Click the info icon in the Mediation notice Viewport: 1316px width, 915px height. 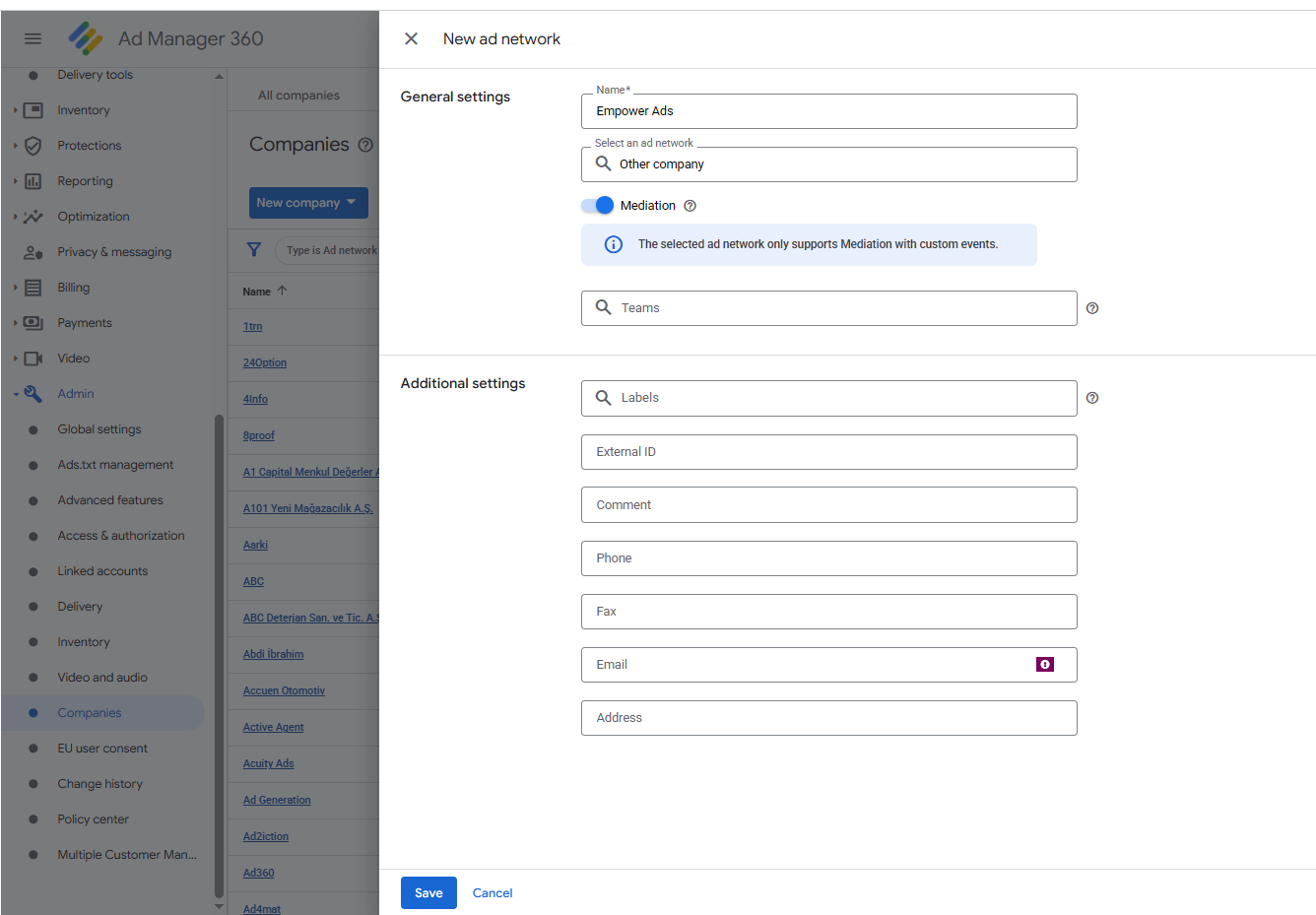tap(613, 243)
